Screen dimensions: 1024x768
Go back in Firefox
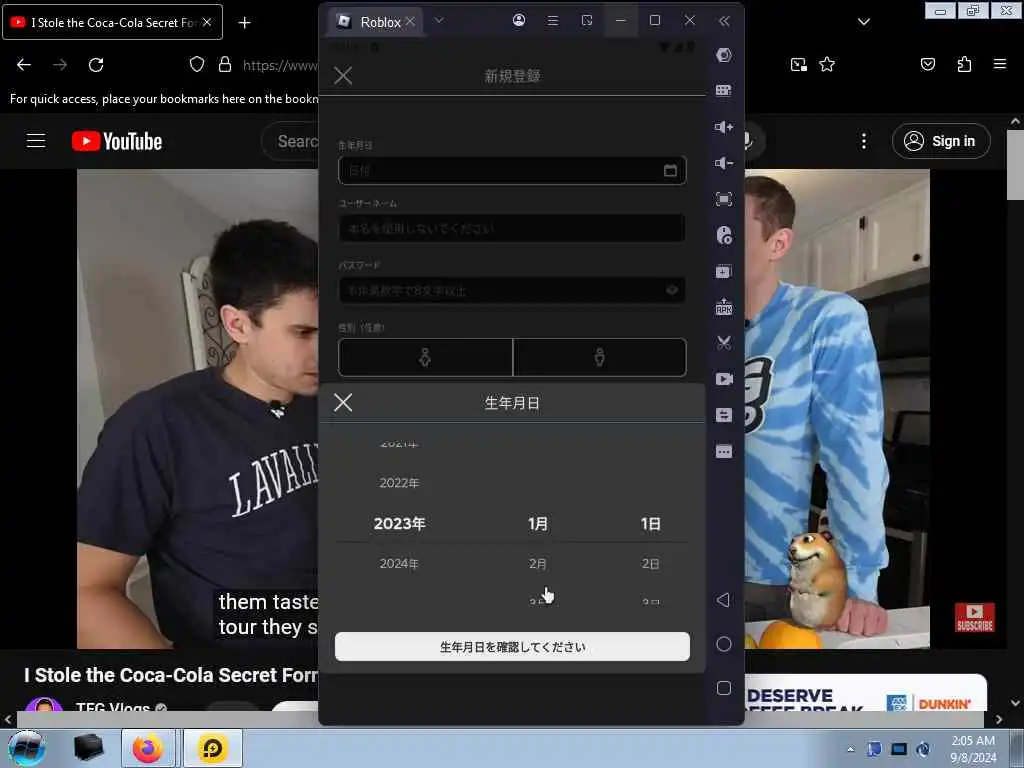tap(24, 65)
